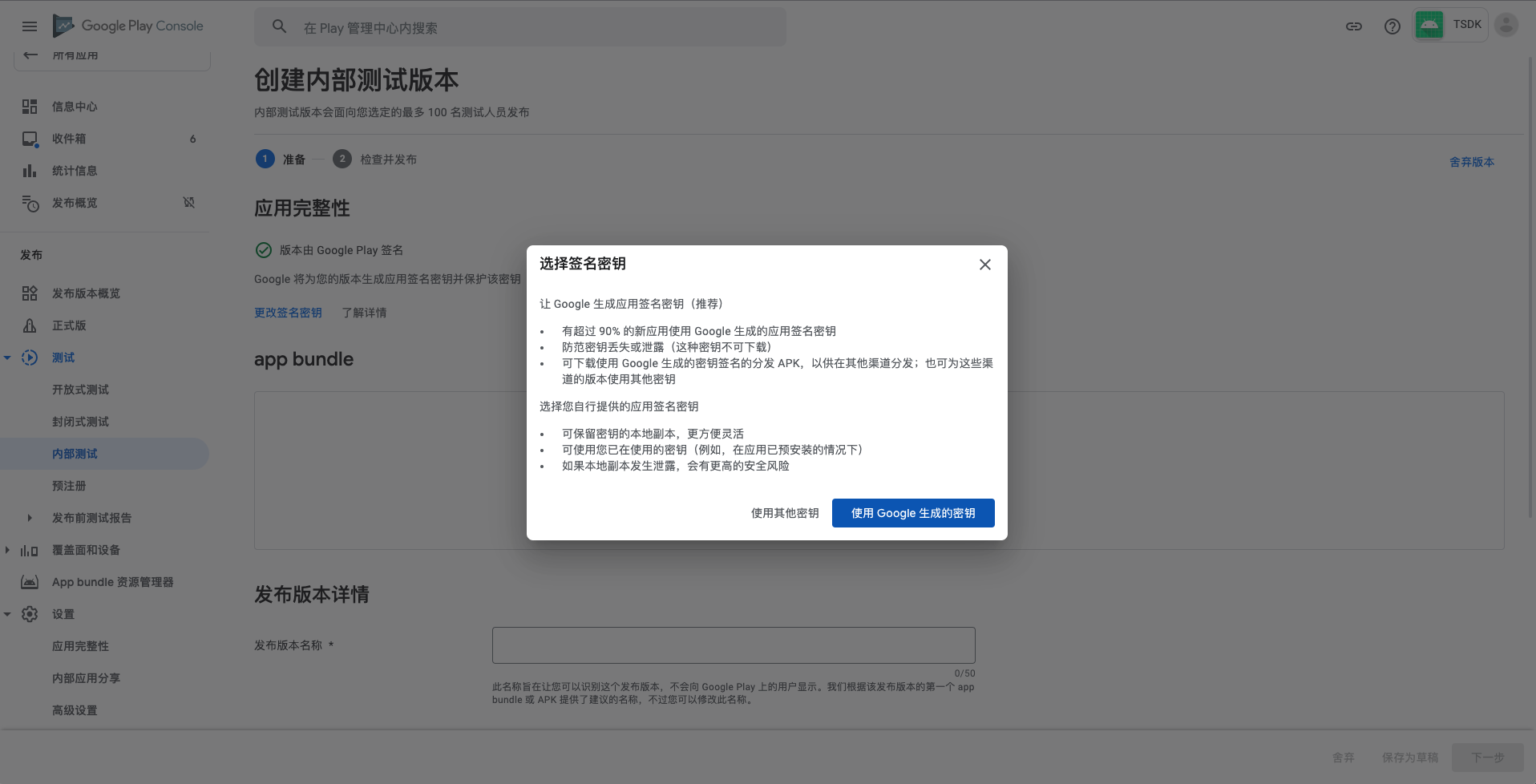
Task: Click 使用其他密钥 button
Action: pyautogui.click(x=785, y=513)
